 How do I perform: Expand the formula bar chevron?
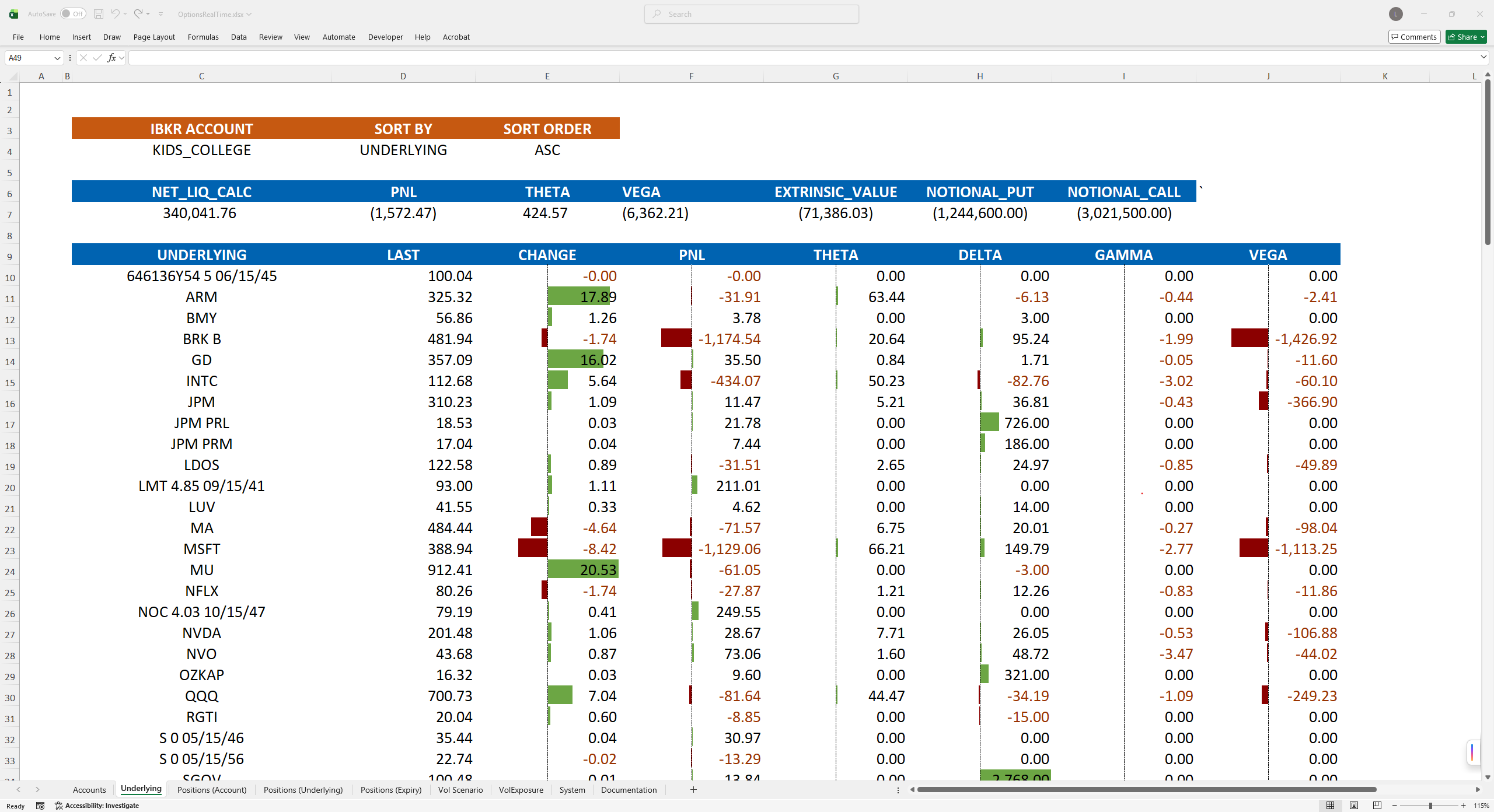click(x=1483, y=57)
